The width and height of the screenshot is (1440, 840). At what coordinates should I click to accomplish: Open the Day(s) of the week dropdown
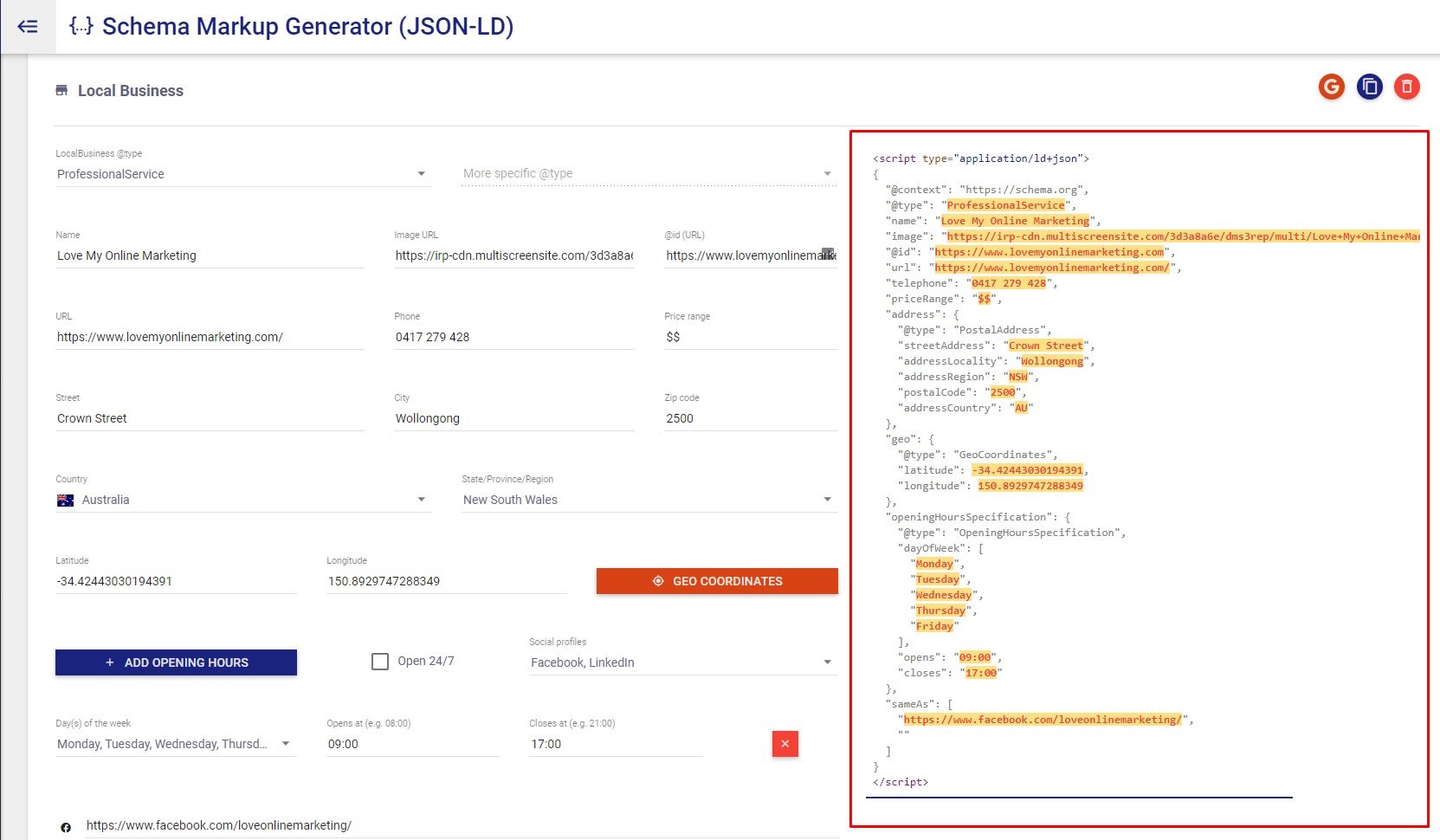pos(286,744)
